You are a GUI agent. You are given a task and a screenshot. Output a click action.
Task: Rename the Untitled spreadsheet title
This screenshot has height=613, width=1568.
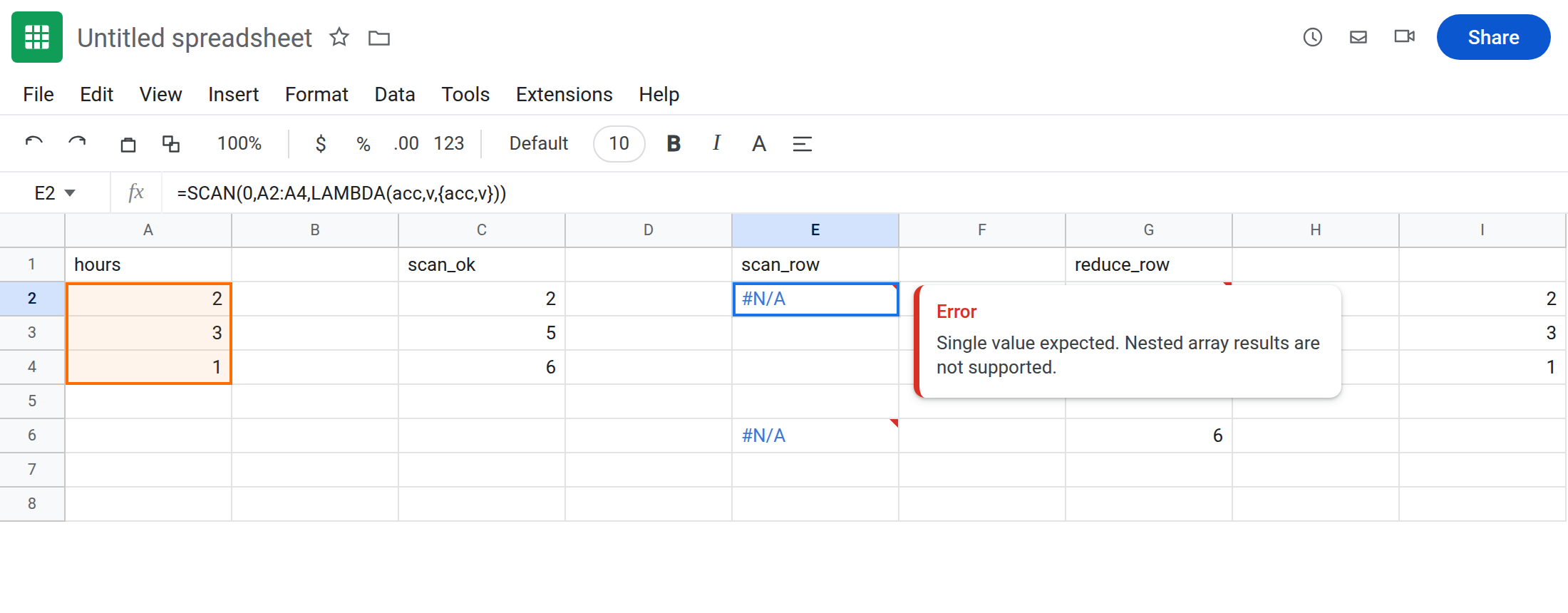195,38
